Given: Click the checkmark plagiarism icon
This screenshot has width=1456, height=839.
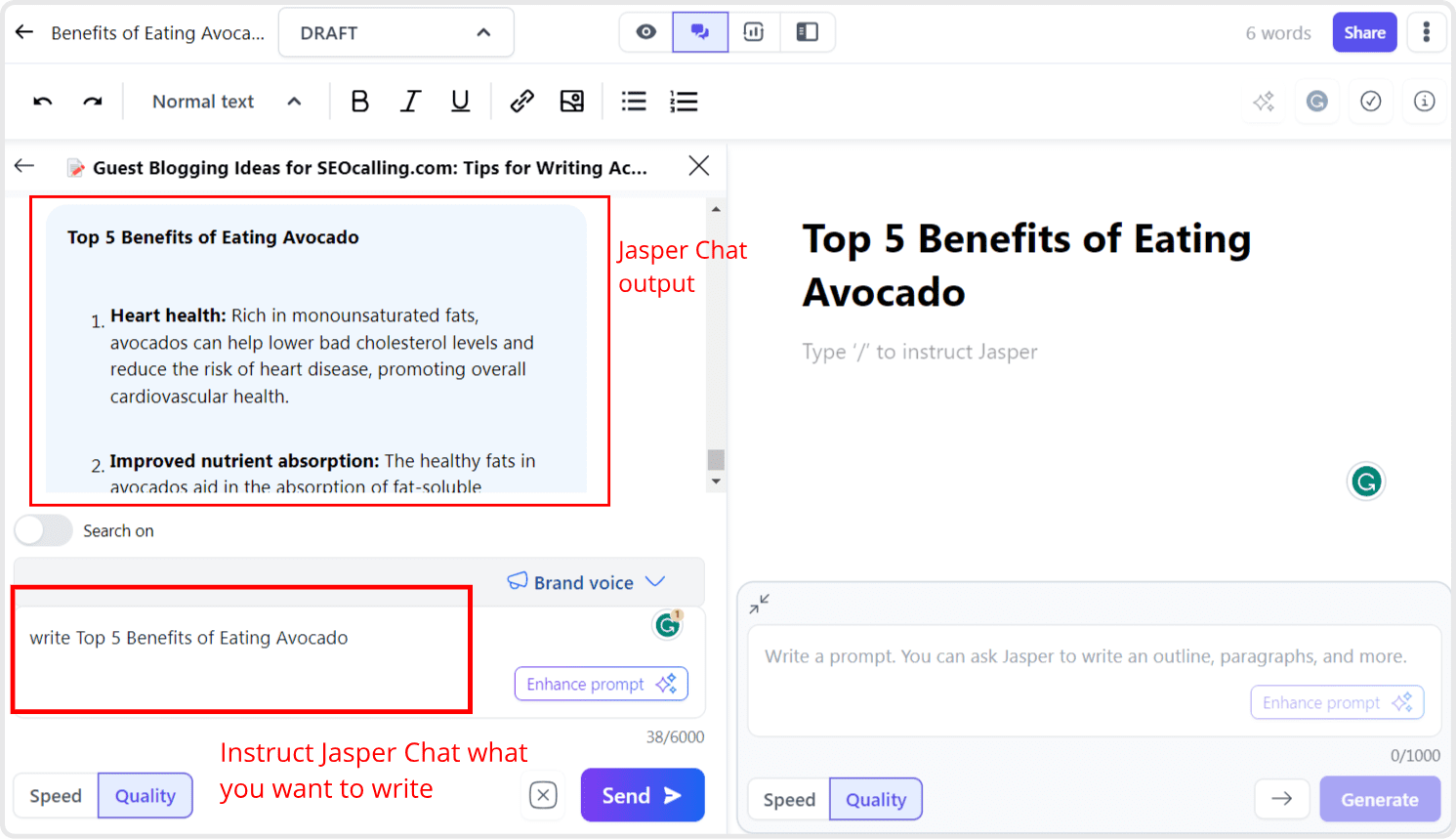Looking at the screenshot, I should pyautogui.click(x=1370, y=101).
